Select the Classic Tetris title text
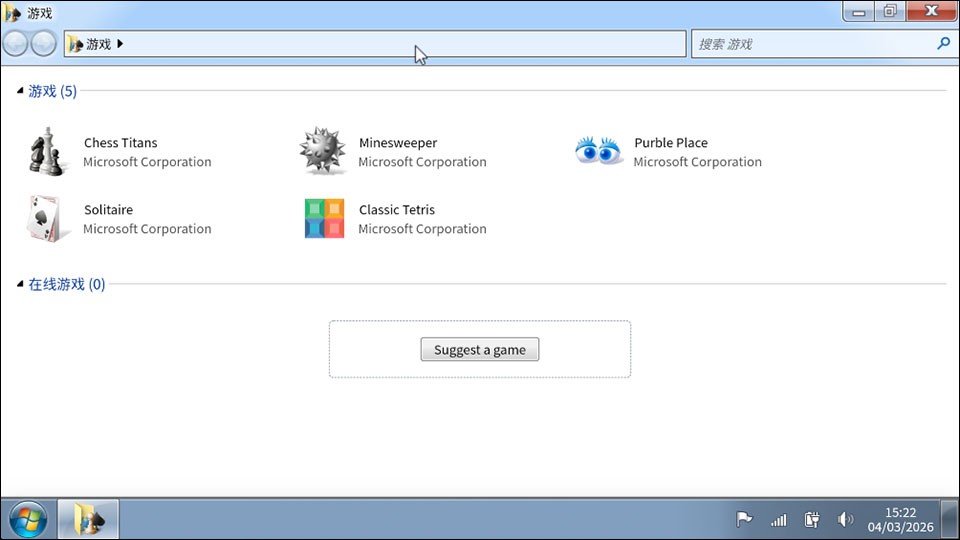The image size is (960, 540). 397,209
